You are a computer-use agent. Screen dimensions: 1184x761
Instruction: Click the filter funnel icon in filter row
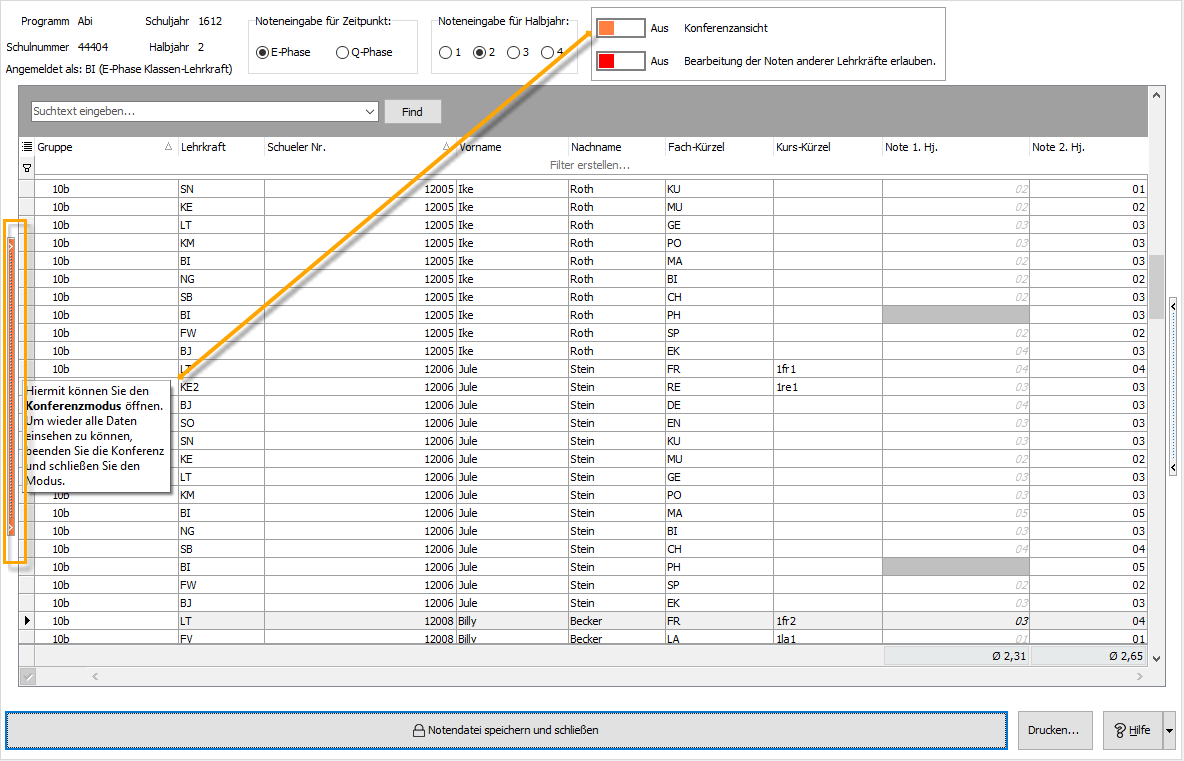point(27,167)
